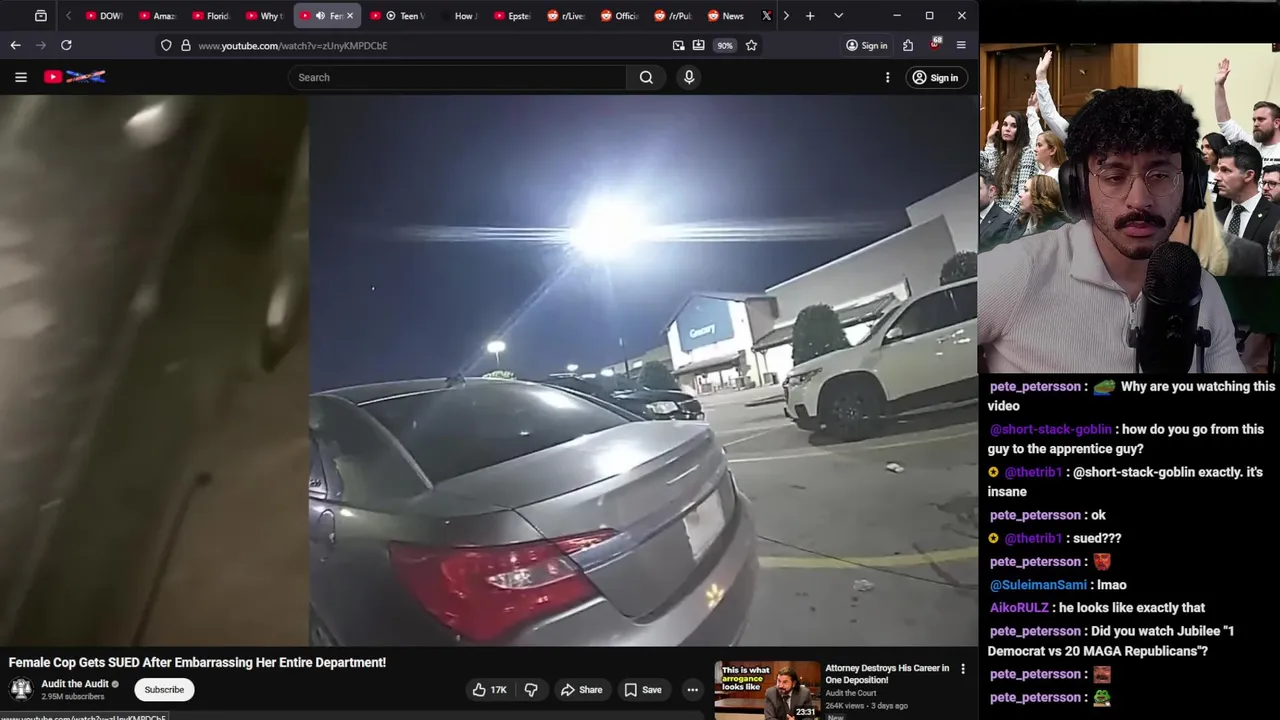Screen dimensions: 1280x720
Task: Open the picture-in-picture icon in the address bar
Action: click(679, 45)
